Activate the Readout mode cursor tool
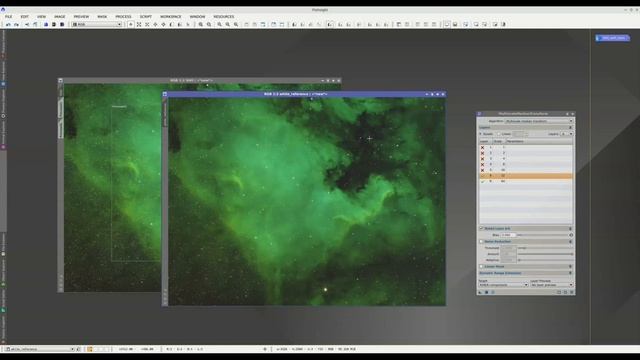 pyautogui.click(x=131, y=24)
